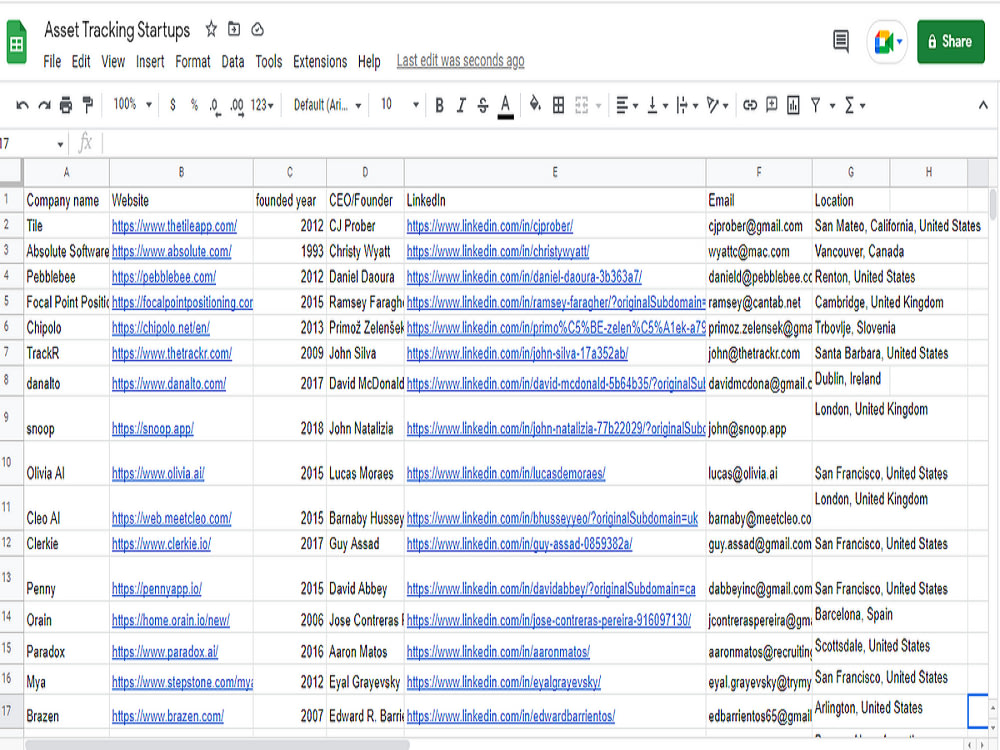Open the font family dropdown
The width and height of the screenshot is (1000, 750).
click(327, 105)
